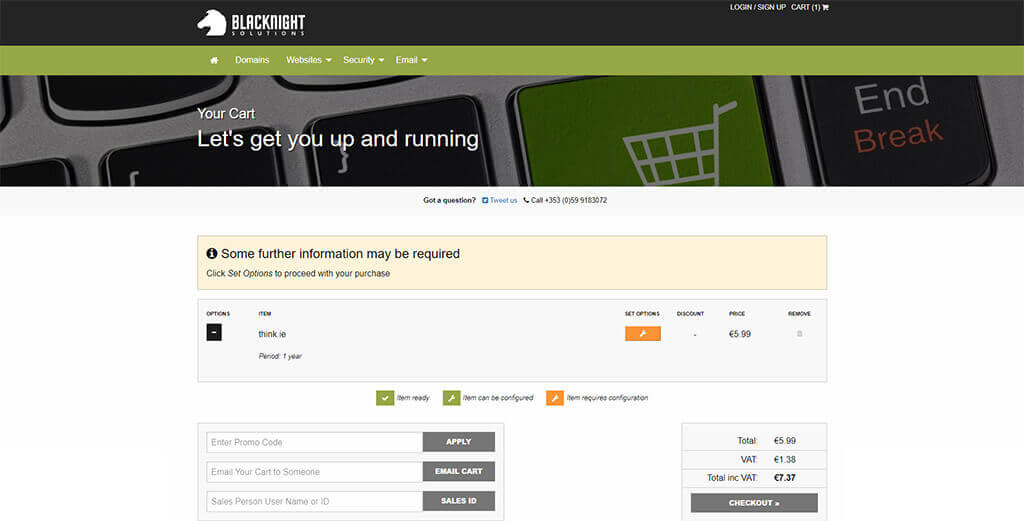Expand the Email dropdown menu
Viewport: 1024px width, 521px height.
pos(411,60)
